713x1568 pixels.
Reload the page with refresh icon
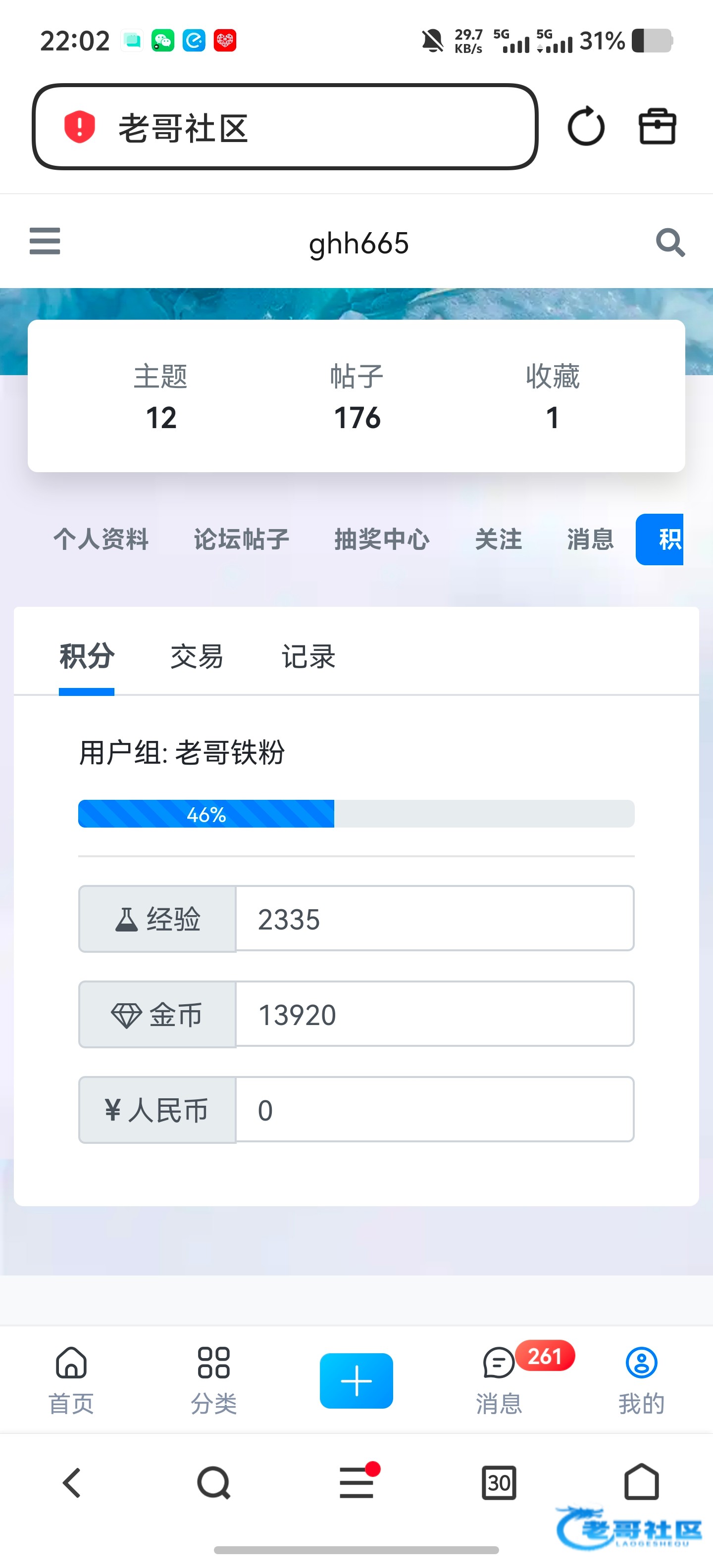(586, 127)
